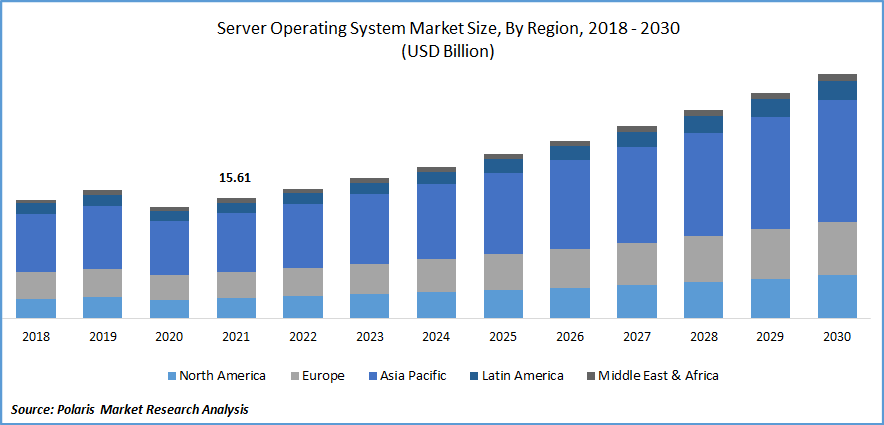Click the Europe legend color swatch

295,375
